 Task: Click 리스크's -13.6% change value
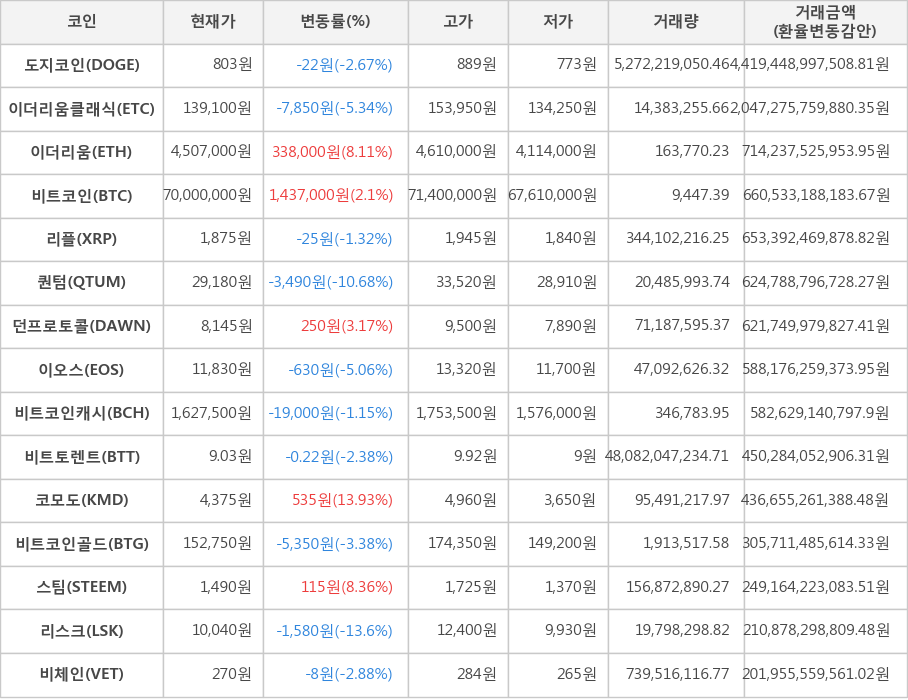[333, 631]
